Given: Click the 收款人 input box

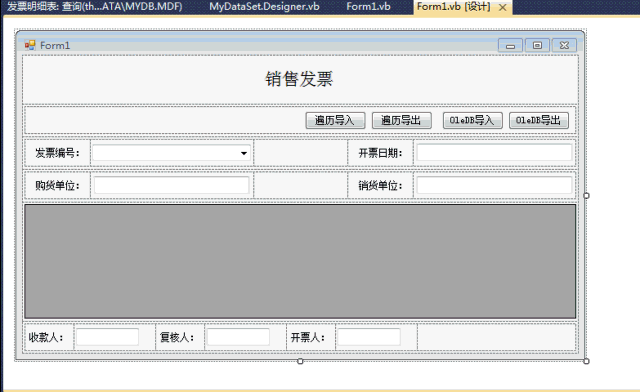Looking at the screenshot, I should (107, 337).
